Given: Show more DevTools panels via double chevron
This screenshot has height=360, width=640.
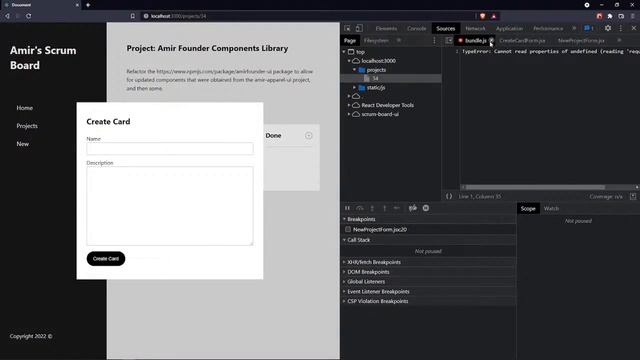Looking at the screenshot, I should [574, 28].
